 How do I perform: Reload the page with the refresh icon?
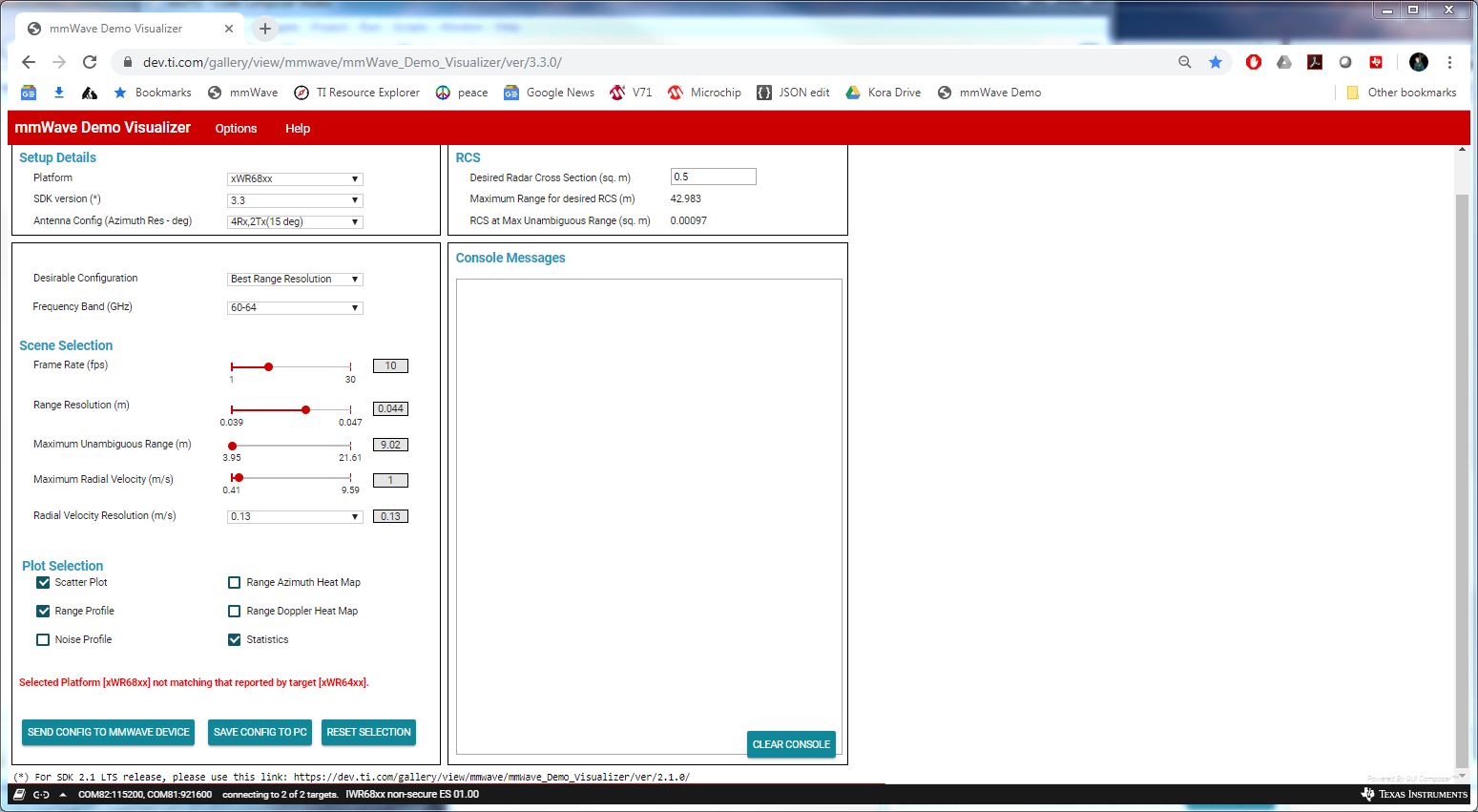[x=90, y=62]
